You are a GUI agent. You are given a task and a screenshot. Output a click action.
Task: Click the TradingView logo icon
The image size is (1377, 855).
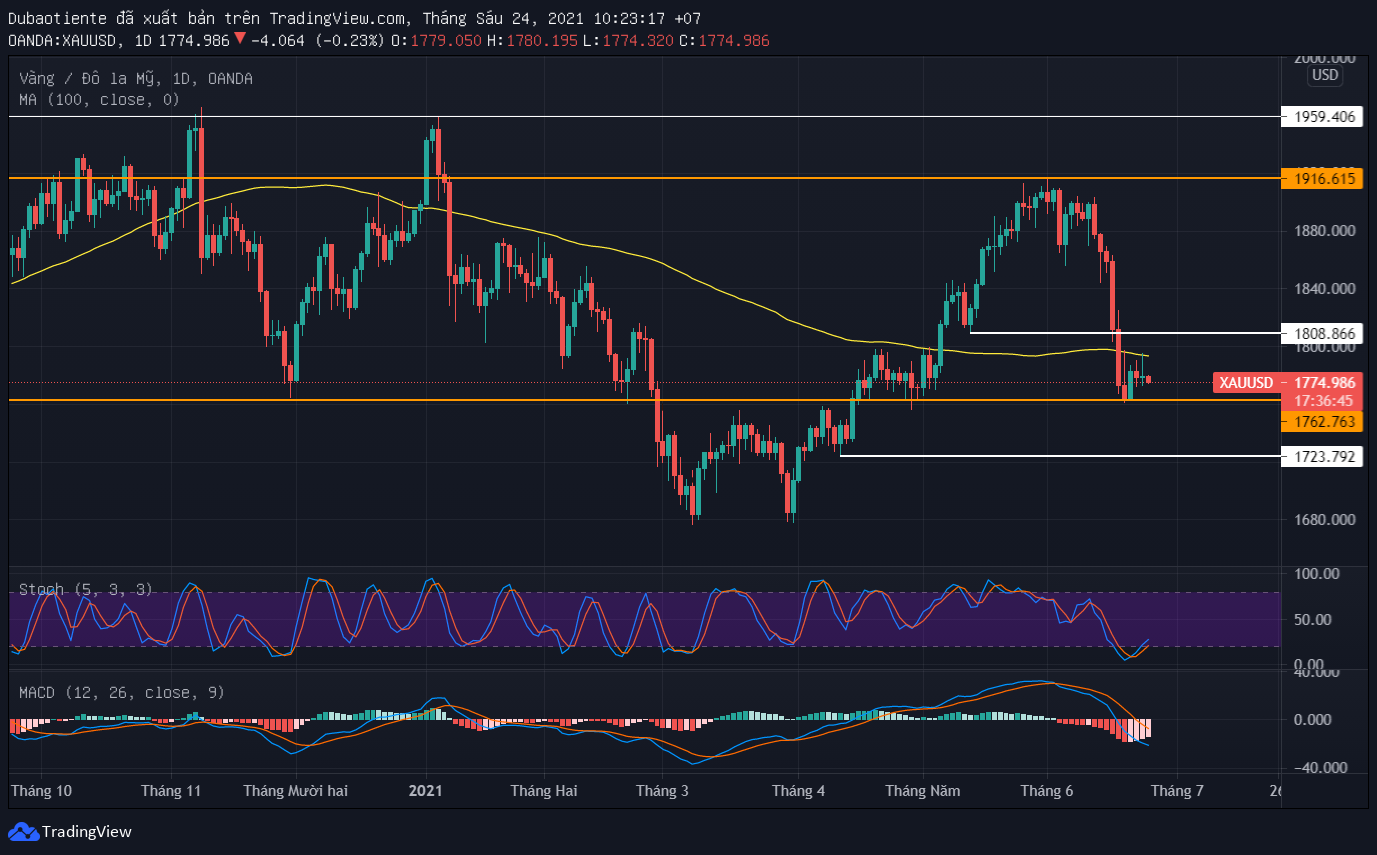24,831
